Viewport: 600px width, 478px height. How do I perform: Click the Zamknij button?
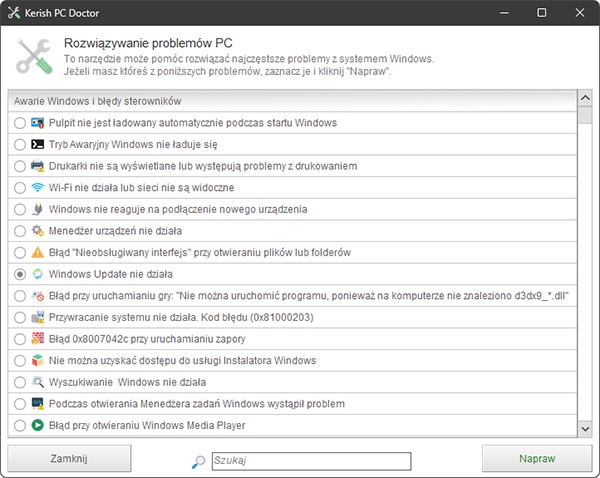[x=69, y=458]
